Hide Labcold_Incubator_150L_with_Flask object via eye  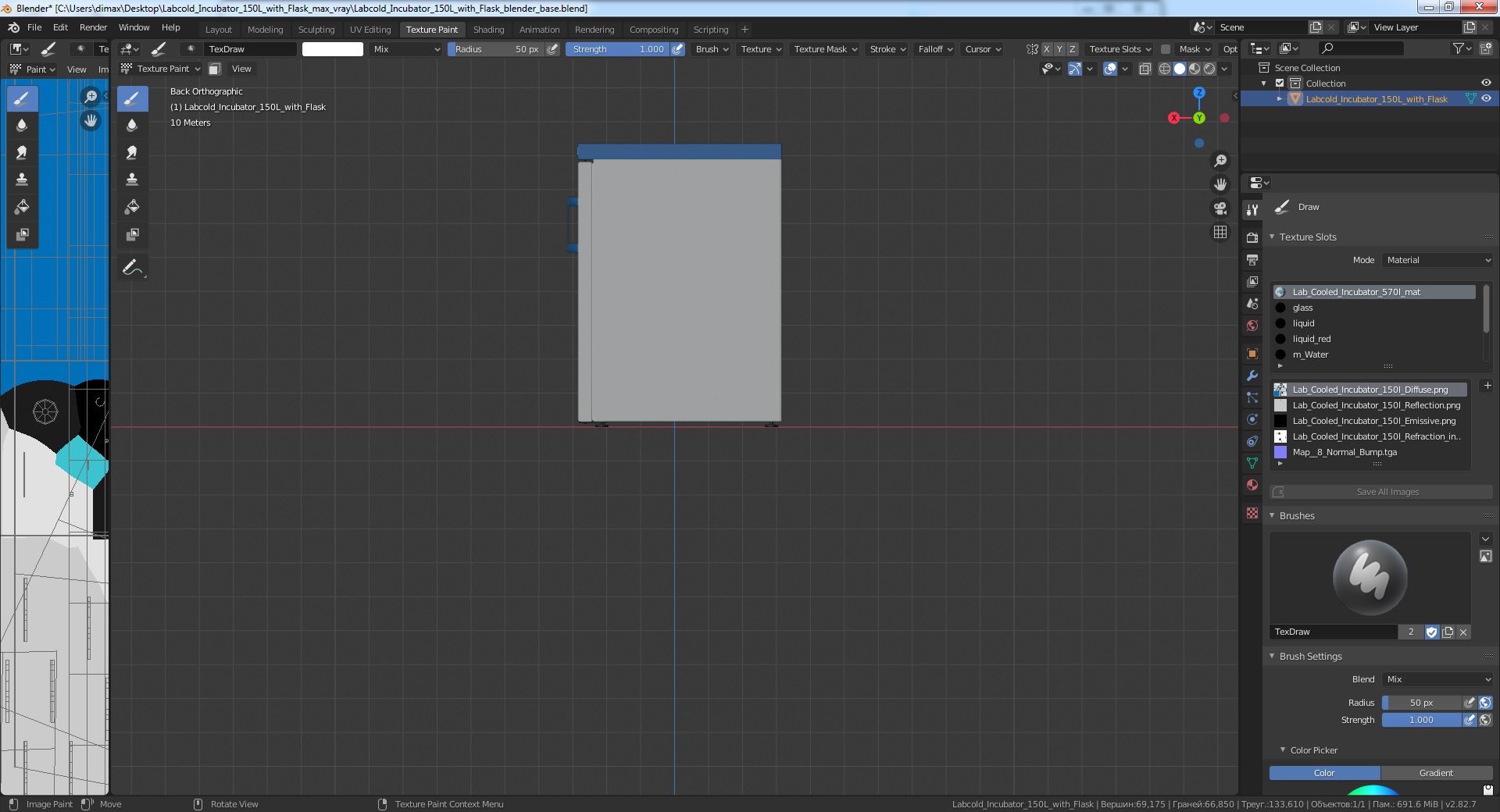pyautogui.click(x=1486, y=99)
